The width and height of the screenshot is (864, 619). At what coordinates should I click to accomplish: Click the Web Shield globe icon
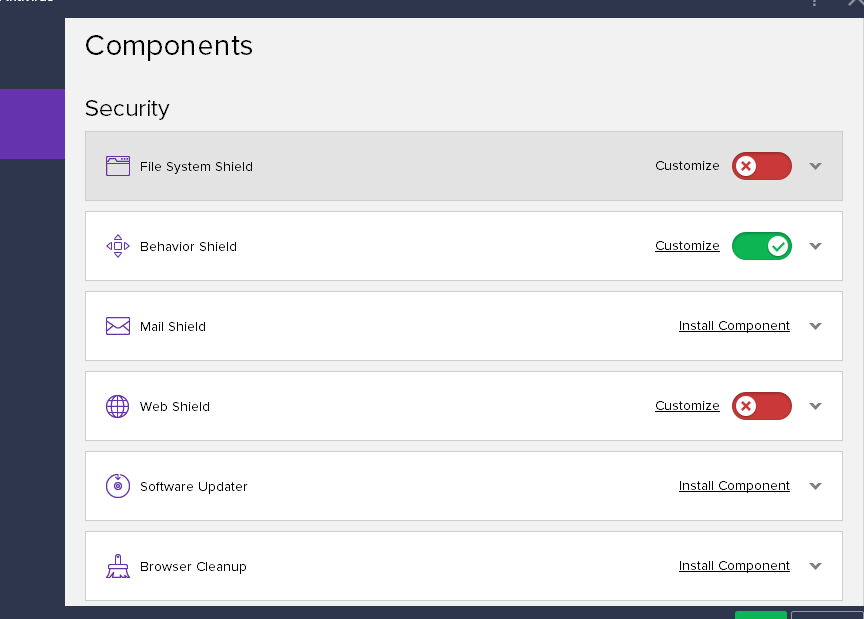pyautogui.click(x=118, y=406)
